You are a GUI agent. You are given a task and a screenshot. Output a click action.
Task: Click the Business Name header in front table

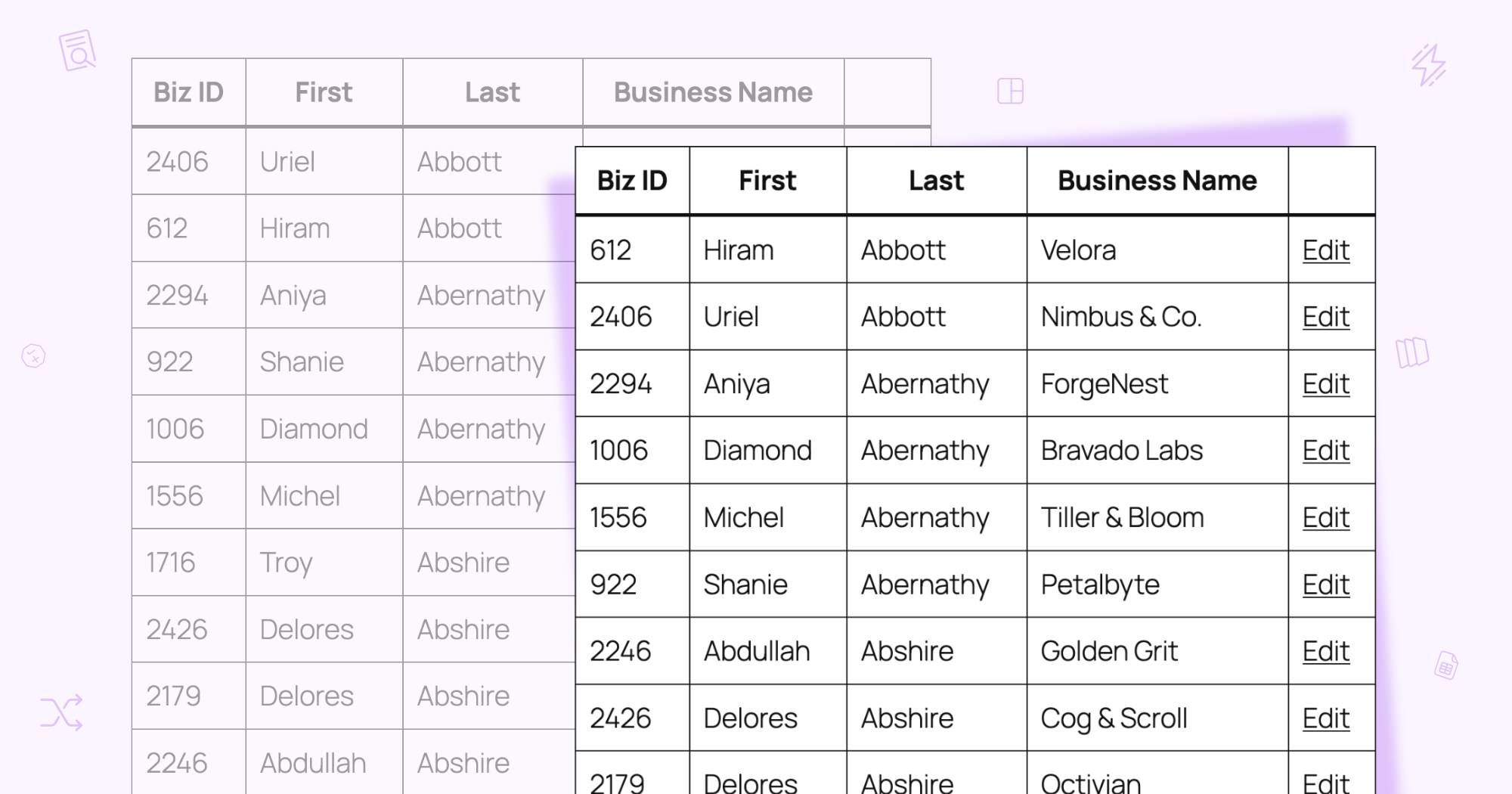tap(1157, 181)
